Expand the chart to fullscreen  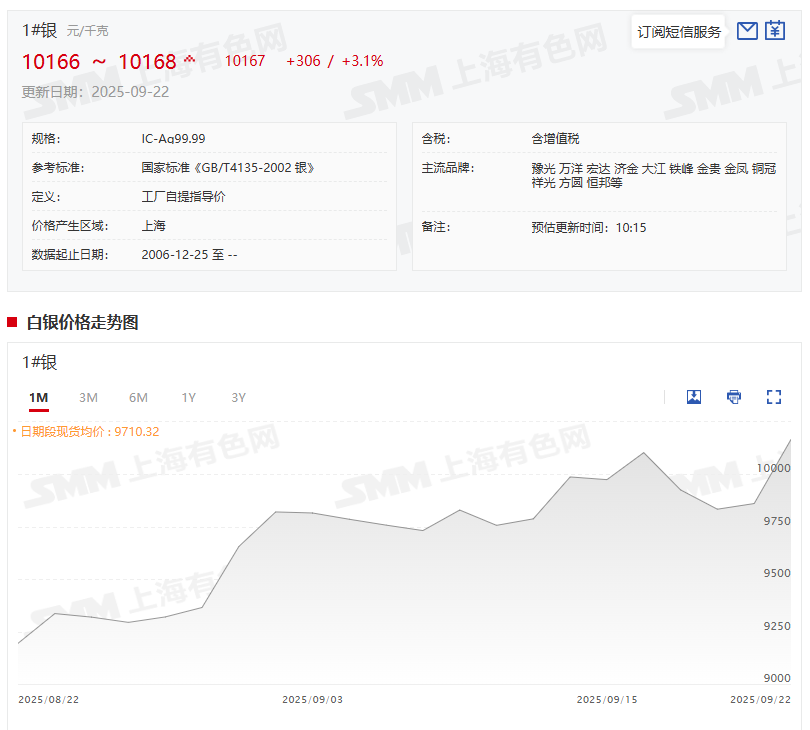click(x=773, y=397)
